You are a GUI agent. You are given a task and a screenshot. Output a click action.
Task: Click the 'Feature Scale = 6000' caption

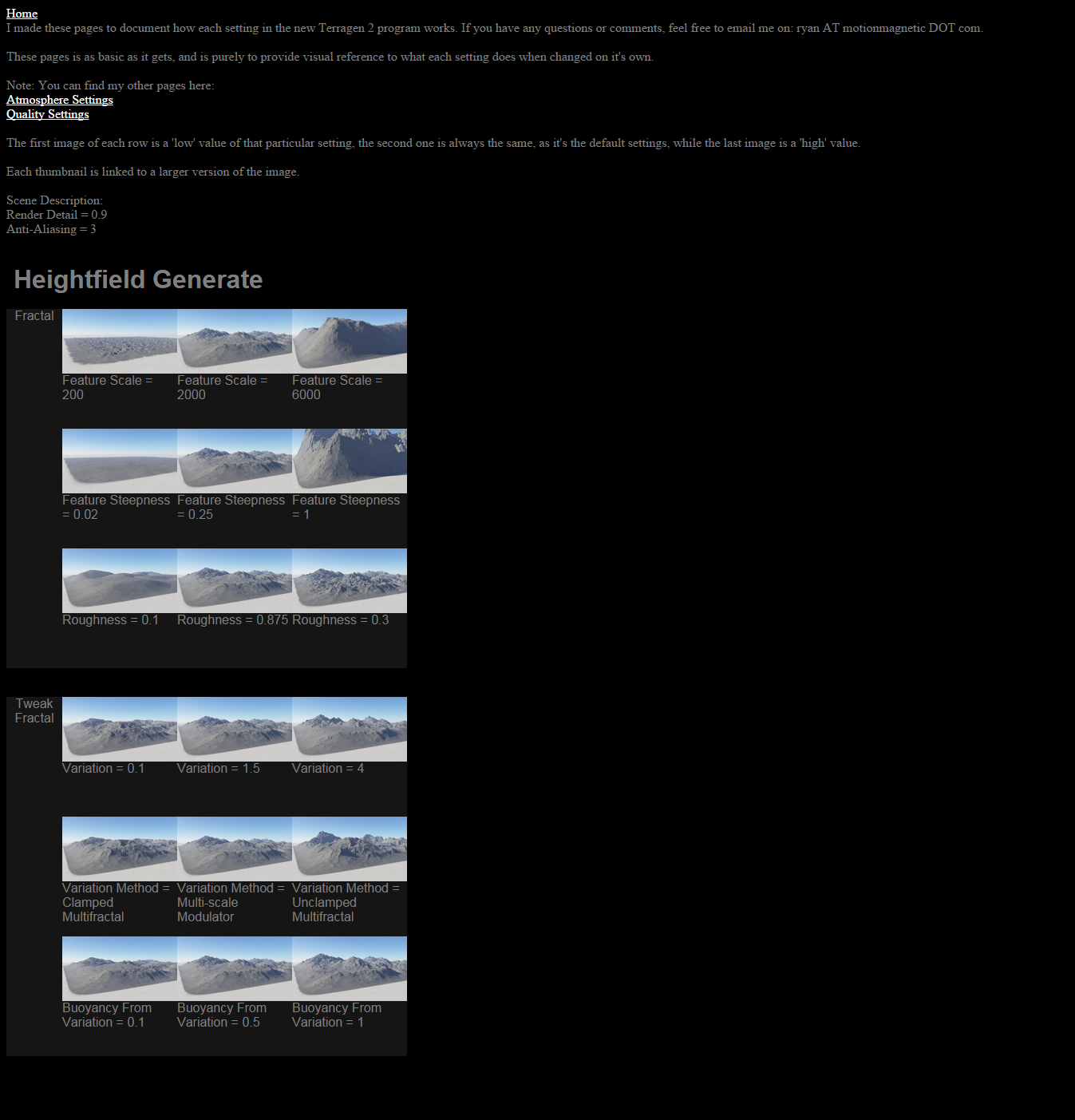tap(338, 388)
